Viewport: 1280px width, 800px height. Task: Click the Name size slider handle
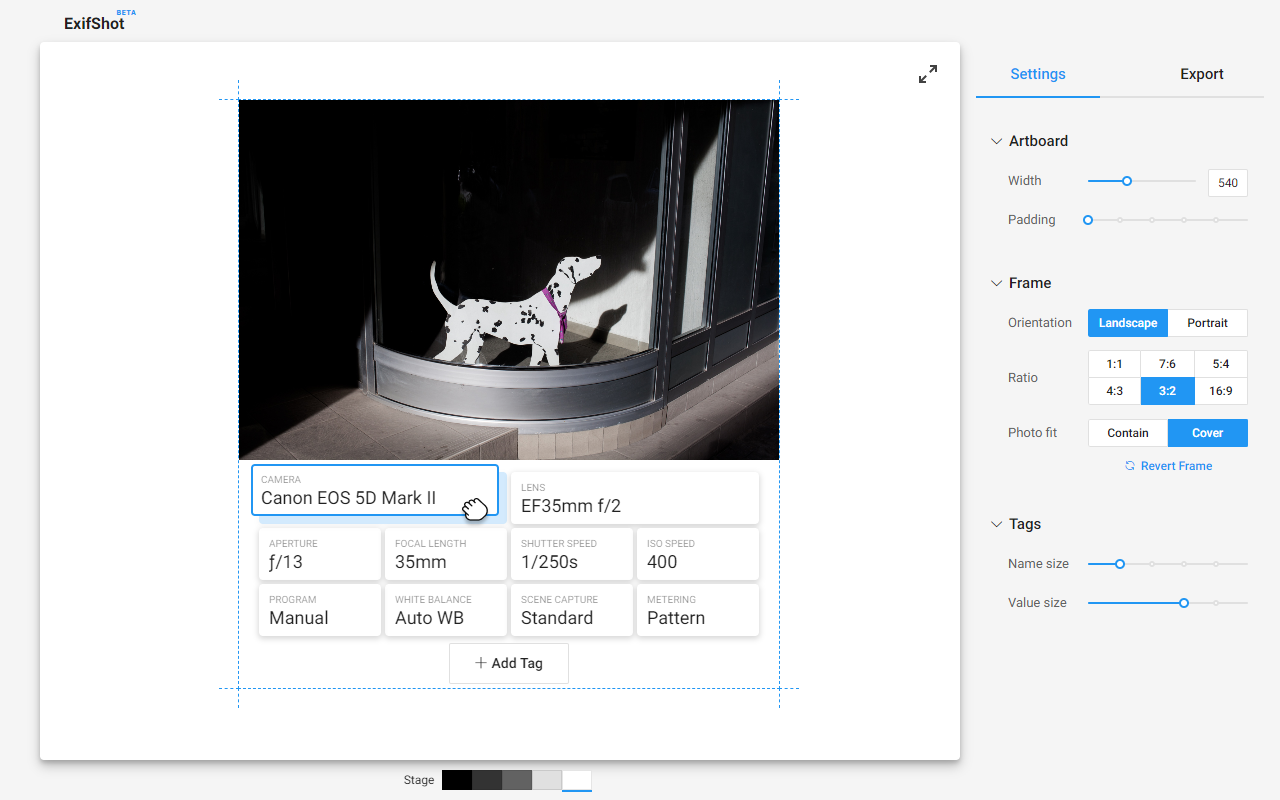pyautogui.click(x=1120, y=564)
